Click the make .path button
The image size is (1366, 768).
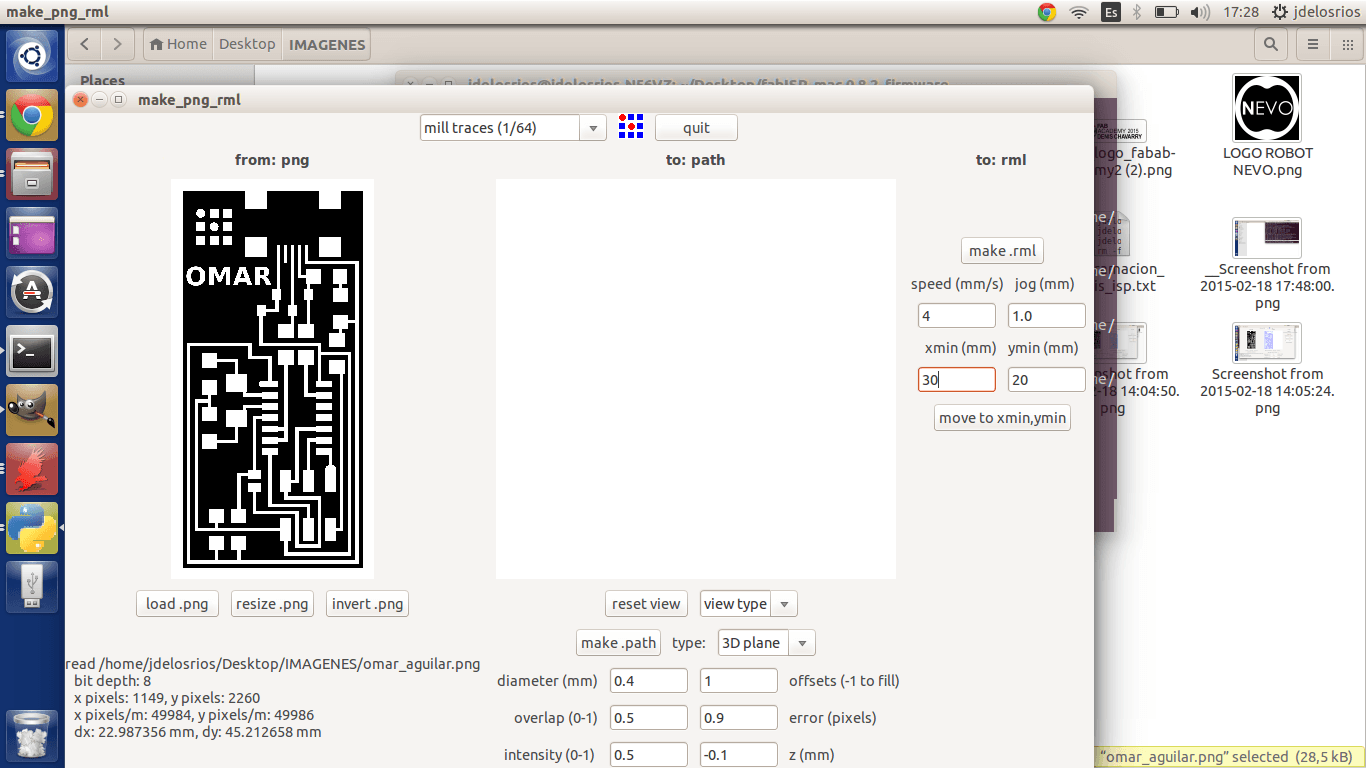(x=619, y=643)
